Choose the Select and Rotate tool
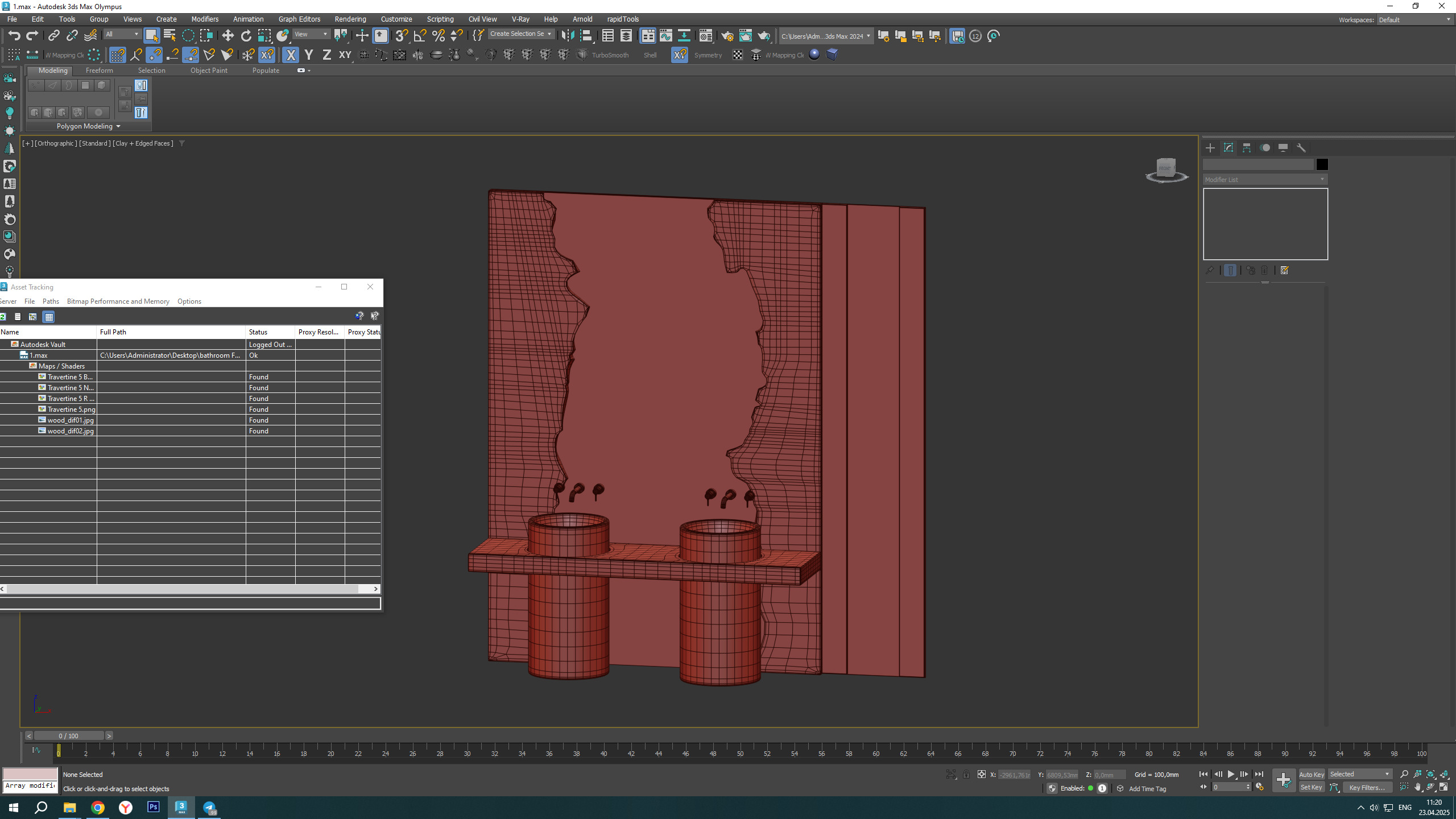 pos(246,36)
